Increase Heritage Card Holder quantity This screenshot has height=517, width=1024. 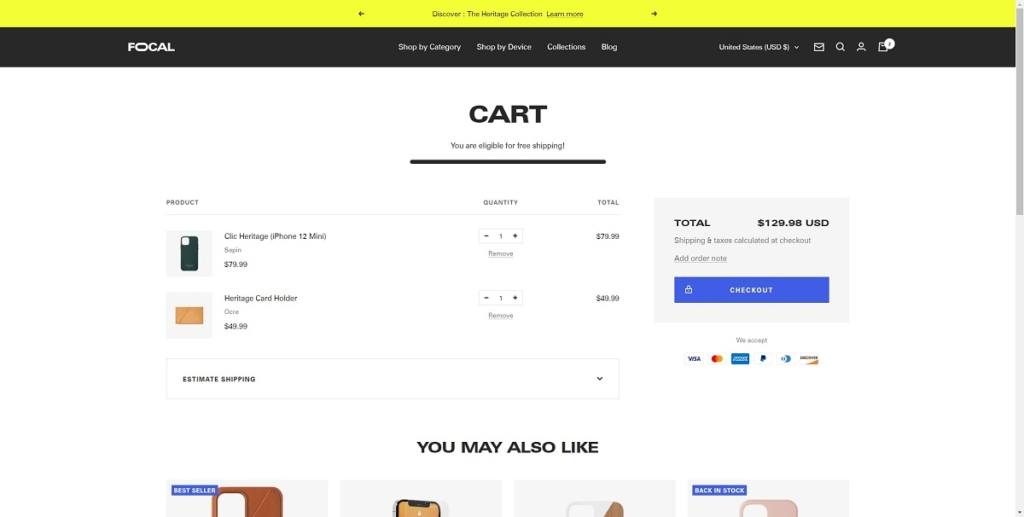click(x=515, y=298)
